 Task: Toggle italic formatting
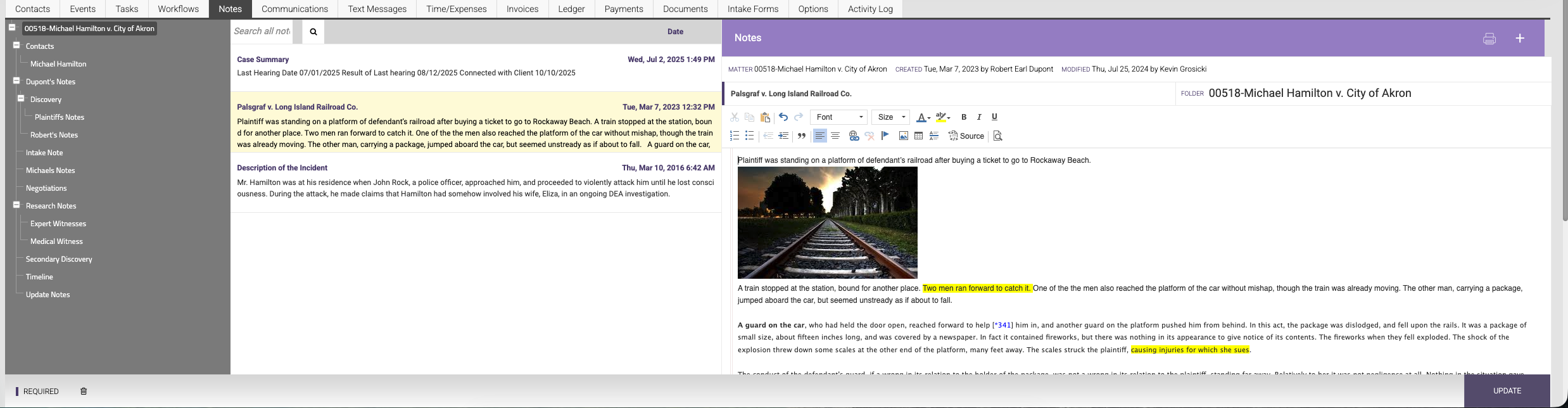[x=979, y=117]
